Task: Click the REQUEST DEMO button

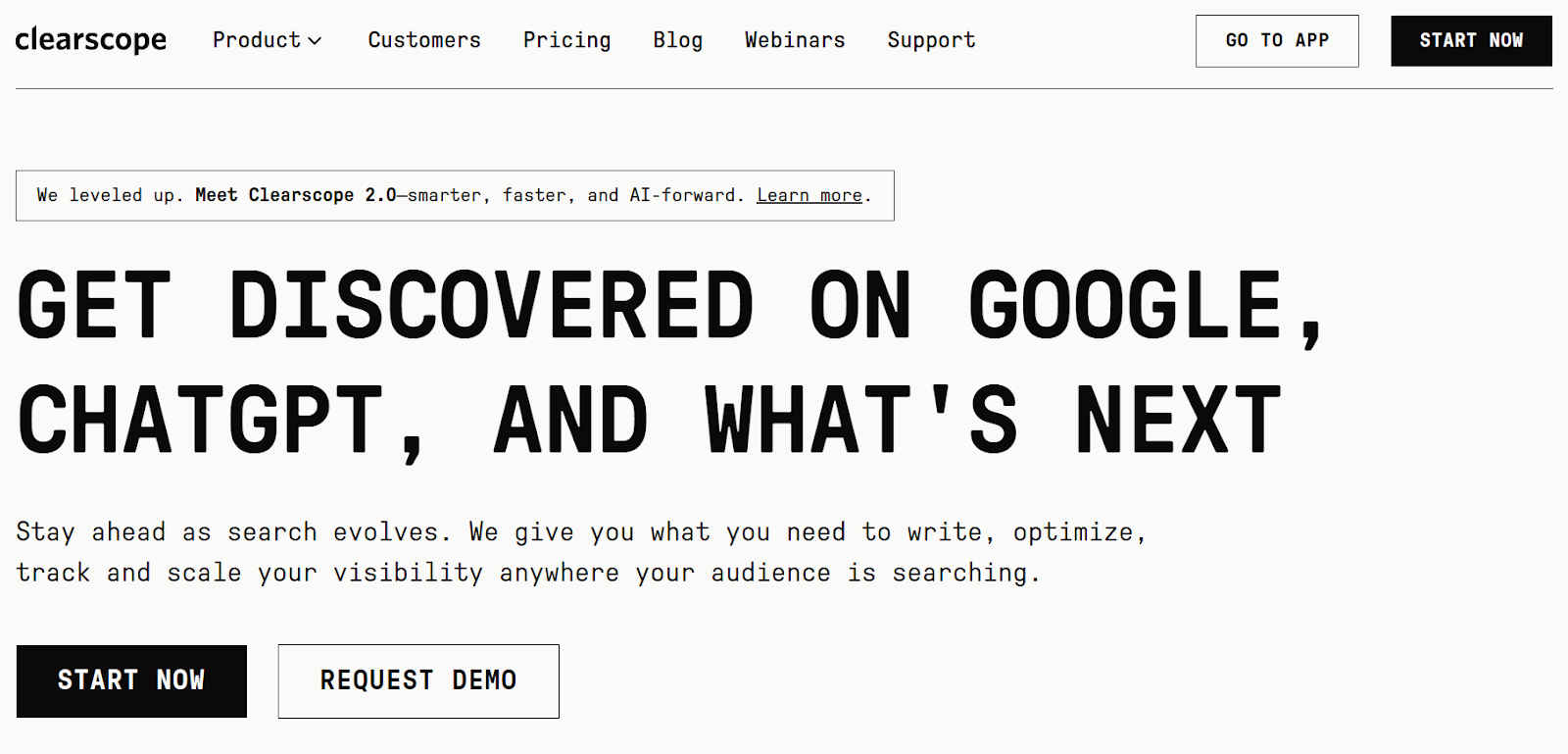Action: (x=418, y=681)
